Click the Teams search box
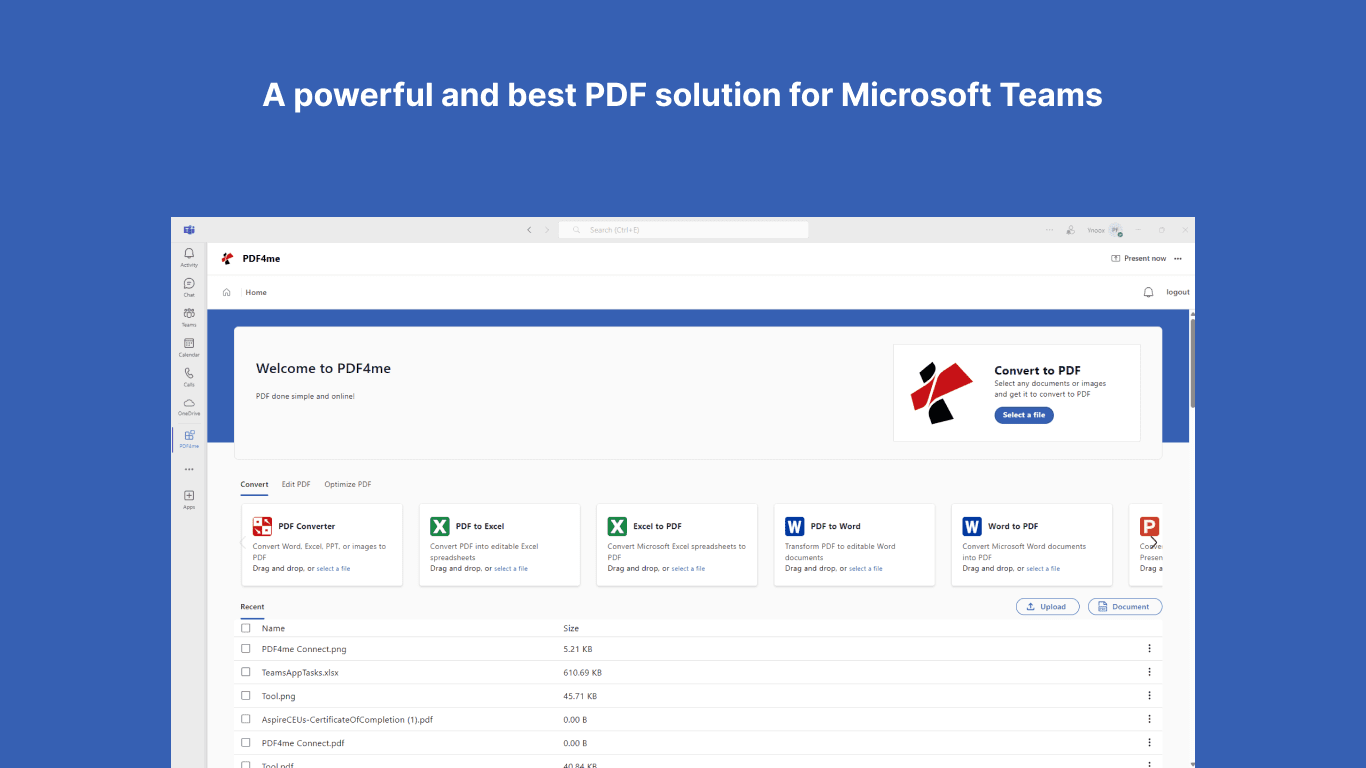Viewport: 1366px width, 768px height. 683,230
